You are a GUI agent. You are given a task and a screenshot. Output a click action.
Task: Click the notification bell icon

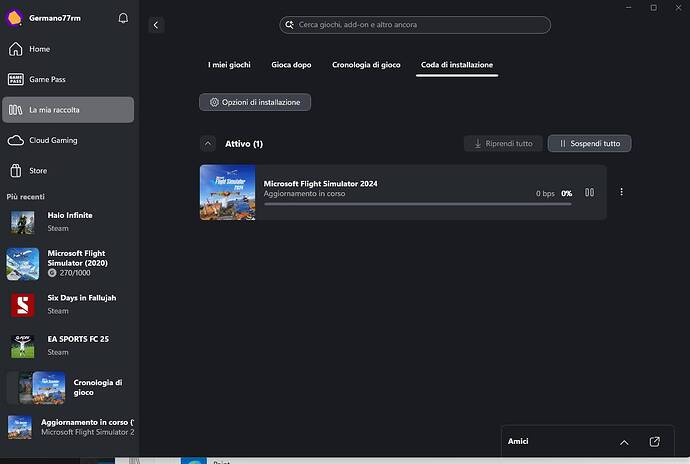click(x=123, y=18)
